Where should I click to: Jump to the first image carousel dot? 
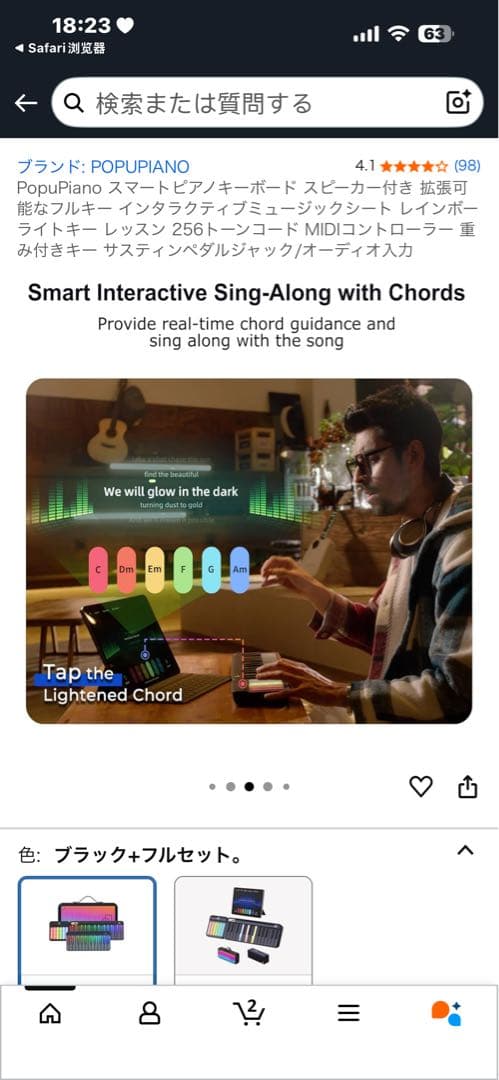coord(212,787)
